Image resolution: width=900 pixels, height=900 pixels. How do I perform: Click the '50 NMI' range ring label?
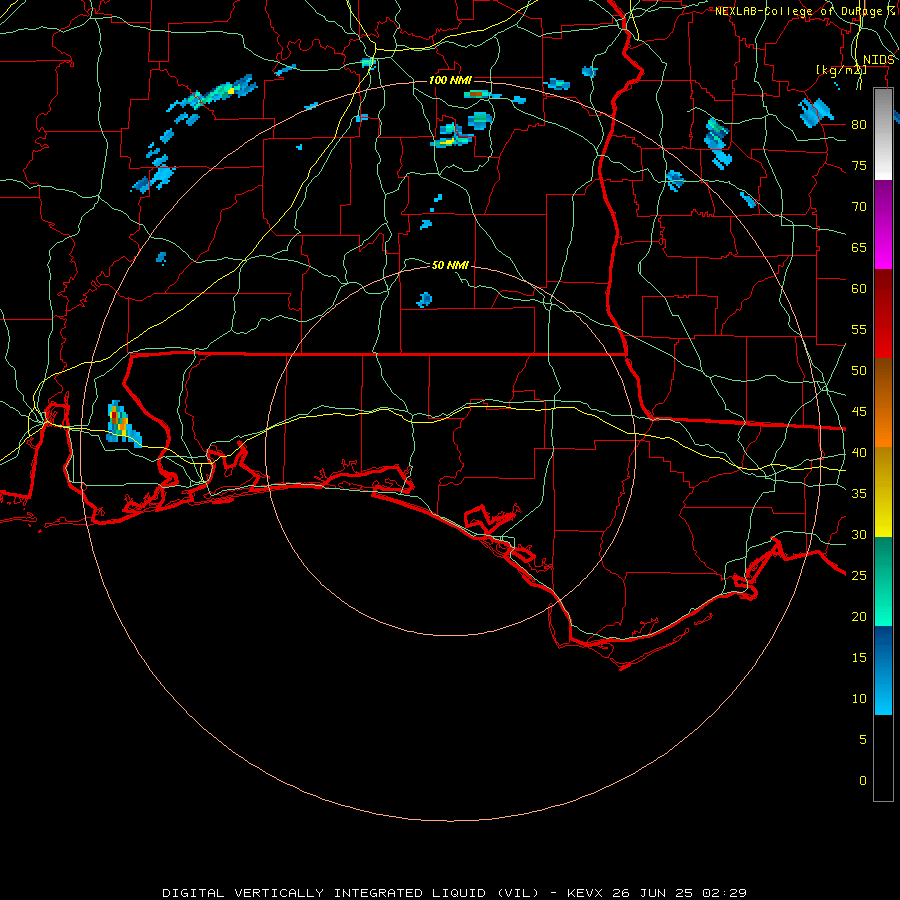450,265
